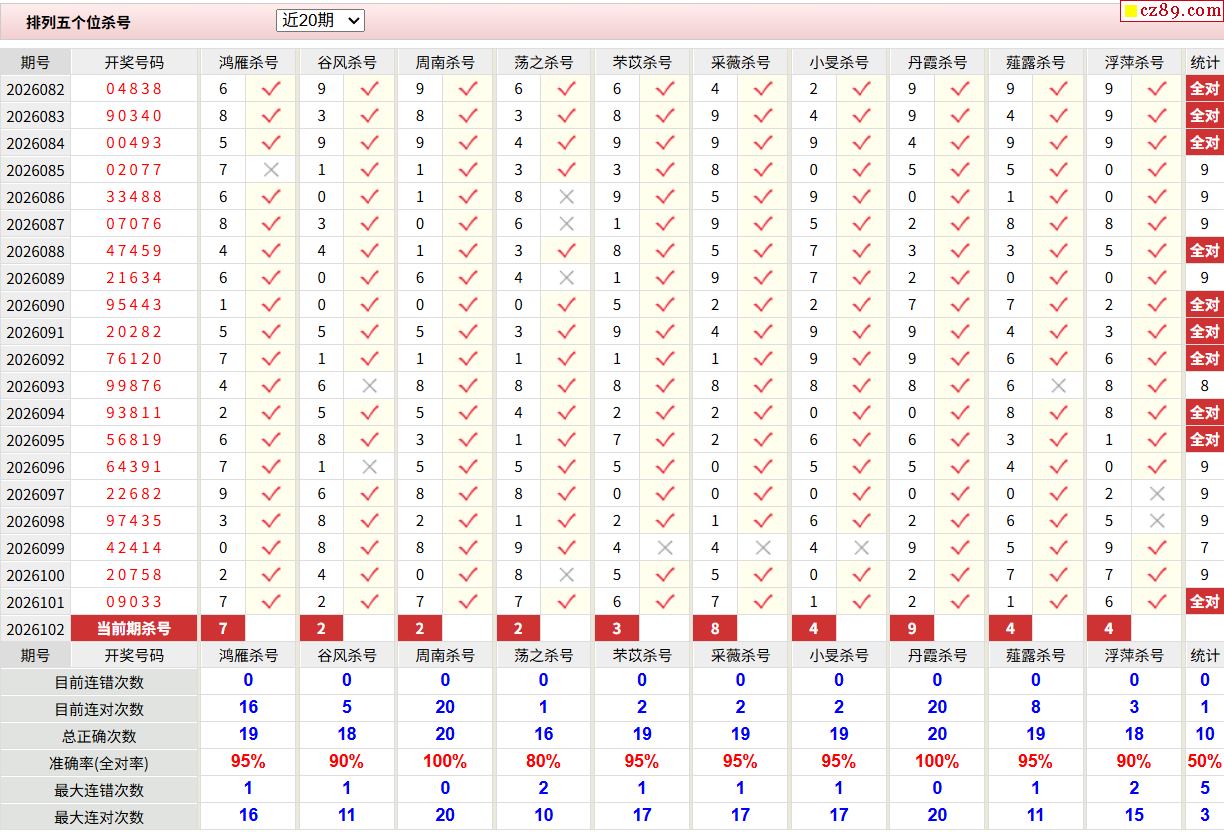Click the top 开奖号码 column header
This screenshot has width=1224, height=832.
coord(134,62)
